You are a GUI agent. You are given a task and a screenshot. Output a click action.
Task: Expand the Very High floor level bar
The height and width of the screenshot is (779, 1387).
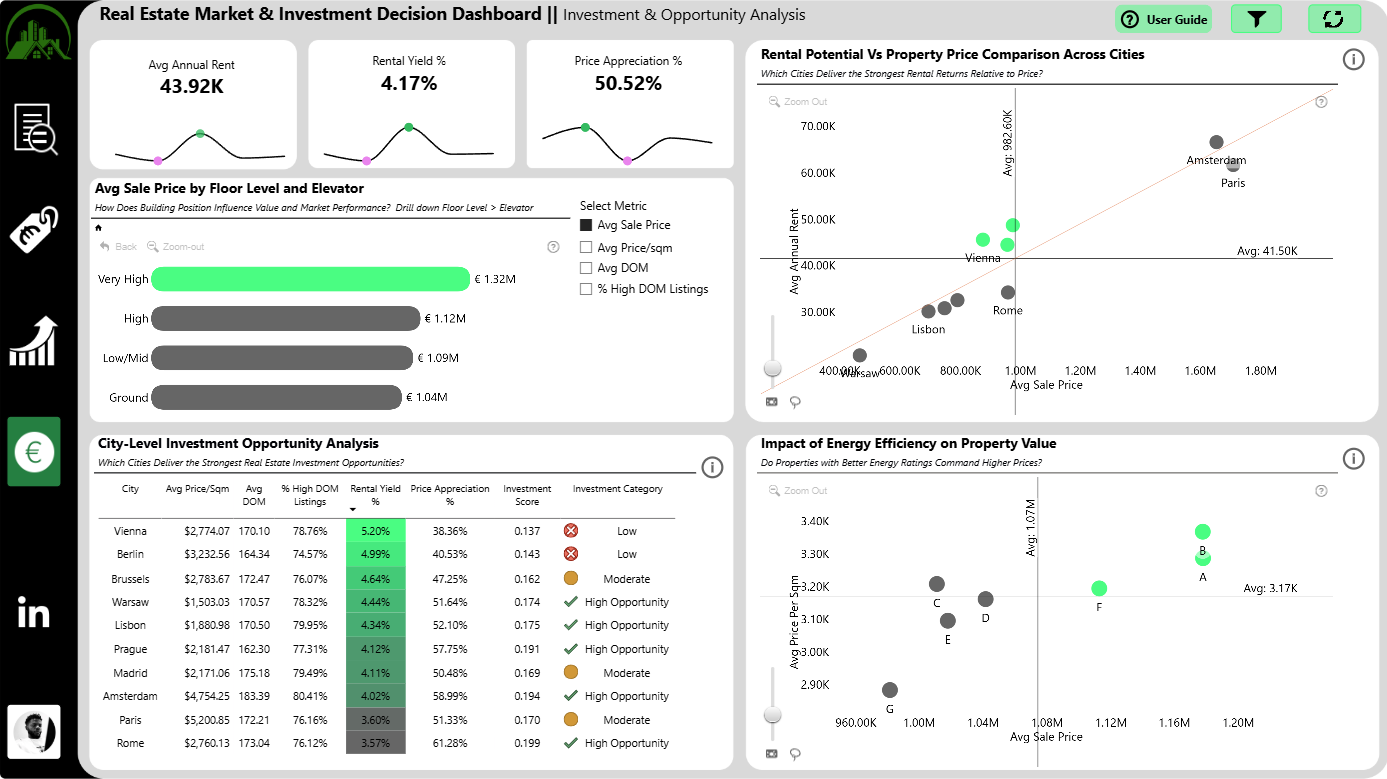click(x=310, y=279)
